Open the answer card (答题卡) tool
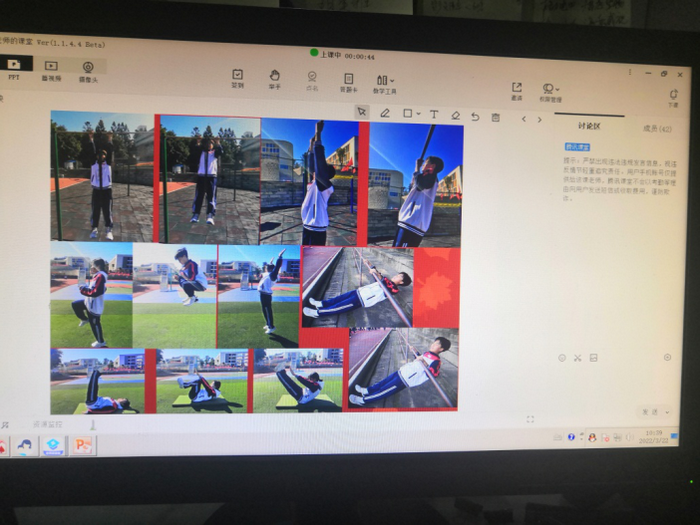The height and width of the screenshot is (525, 700). (348, 81)
